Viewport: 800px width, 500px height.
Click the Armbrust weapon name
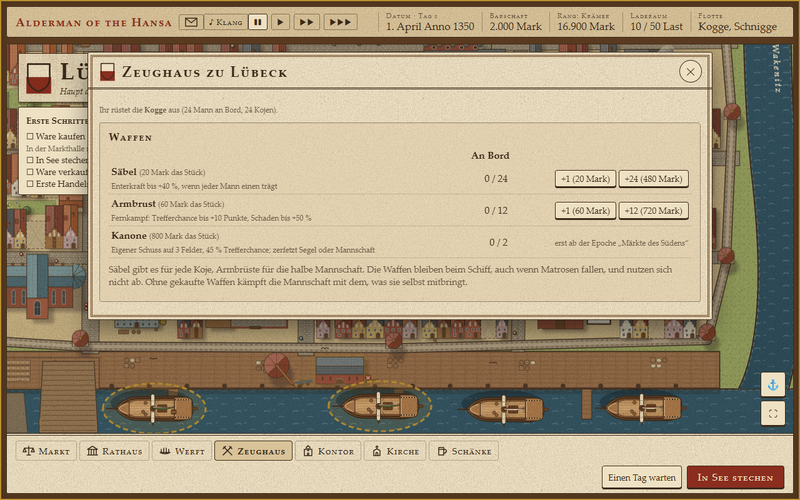click(x=133, y=204)
